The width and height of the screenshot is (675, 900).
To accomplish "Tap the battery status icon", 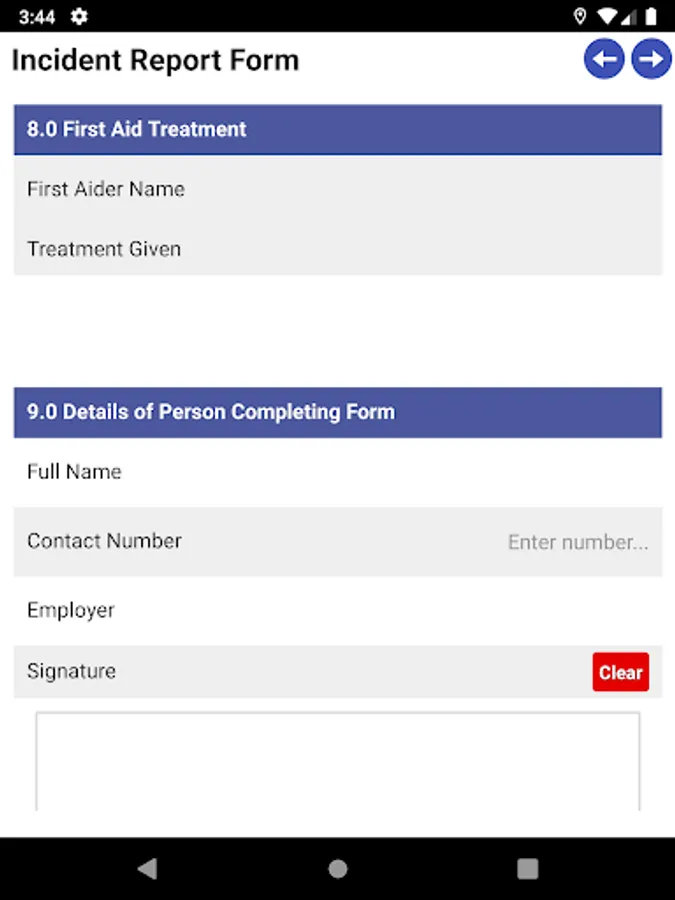I will click(x=651, y=17).
